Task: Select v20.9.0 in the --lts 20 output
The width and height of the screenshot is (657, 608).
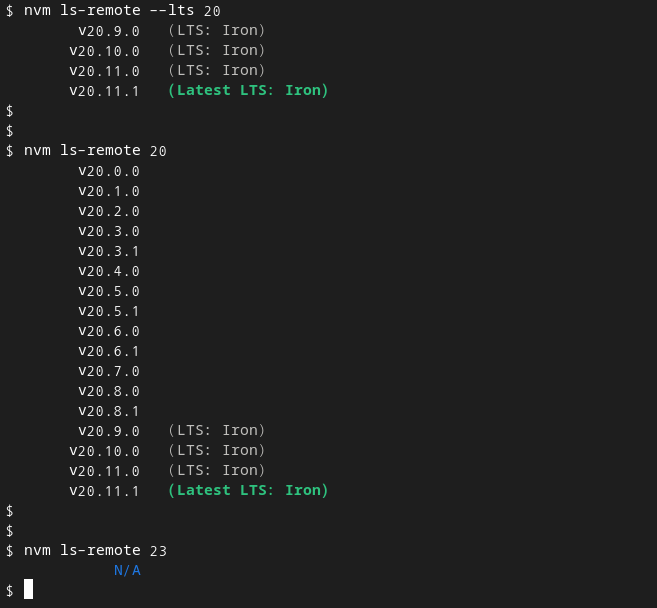Action: pos(109,31)
